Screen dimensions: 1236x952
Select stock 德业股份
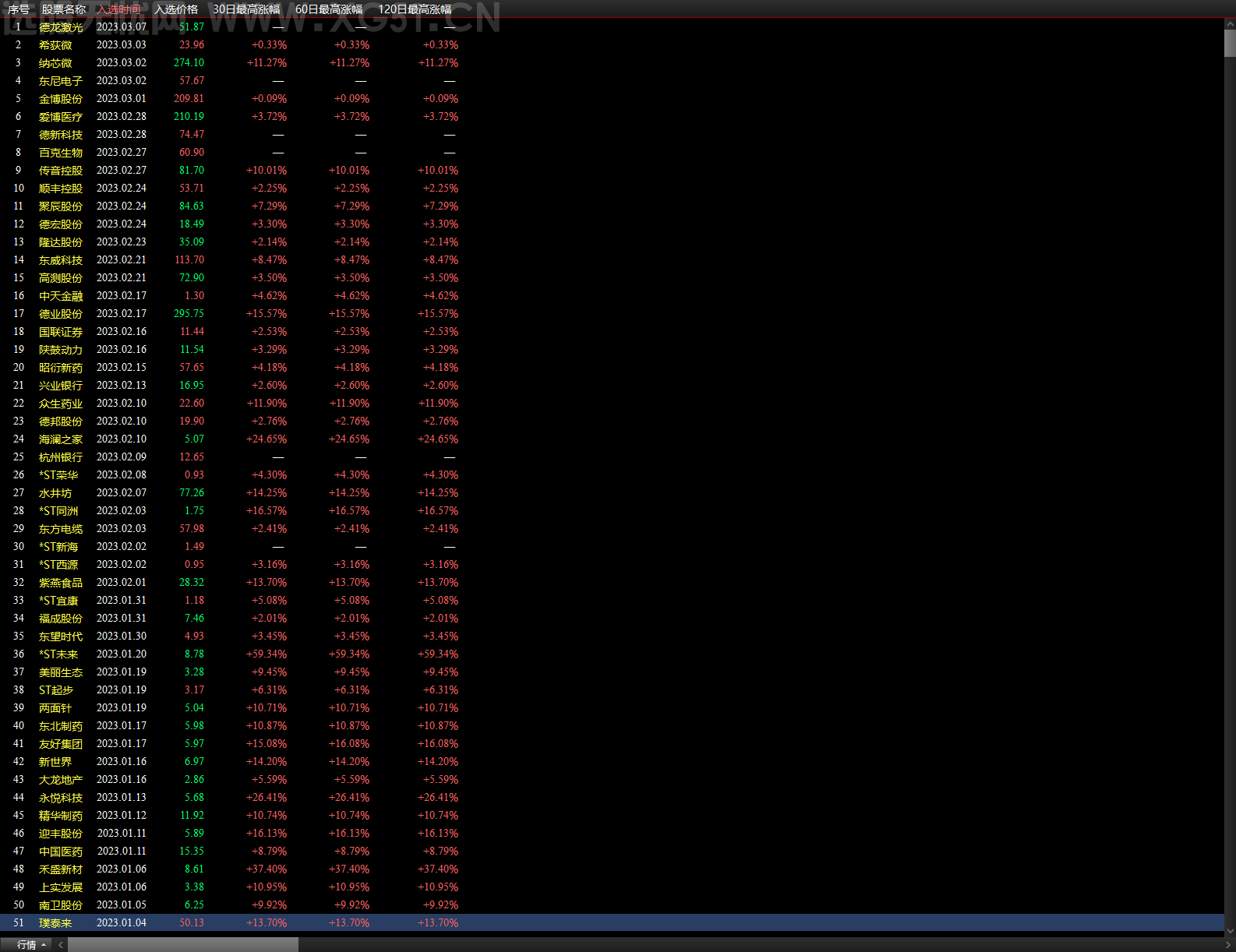pos(61,314)
